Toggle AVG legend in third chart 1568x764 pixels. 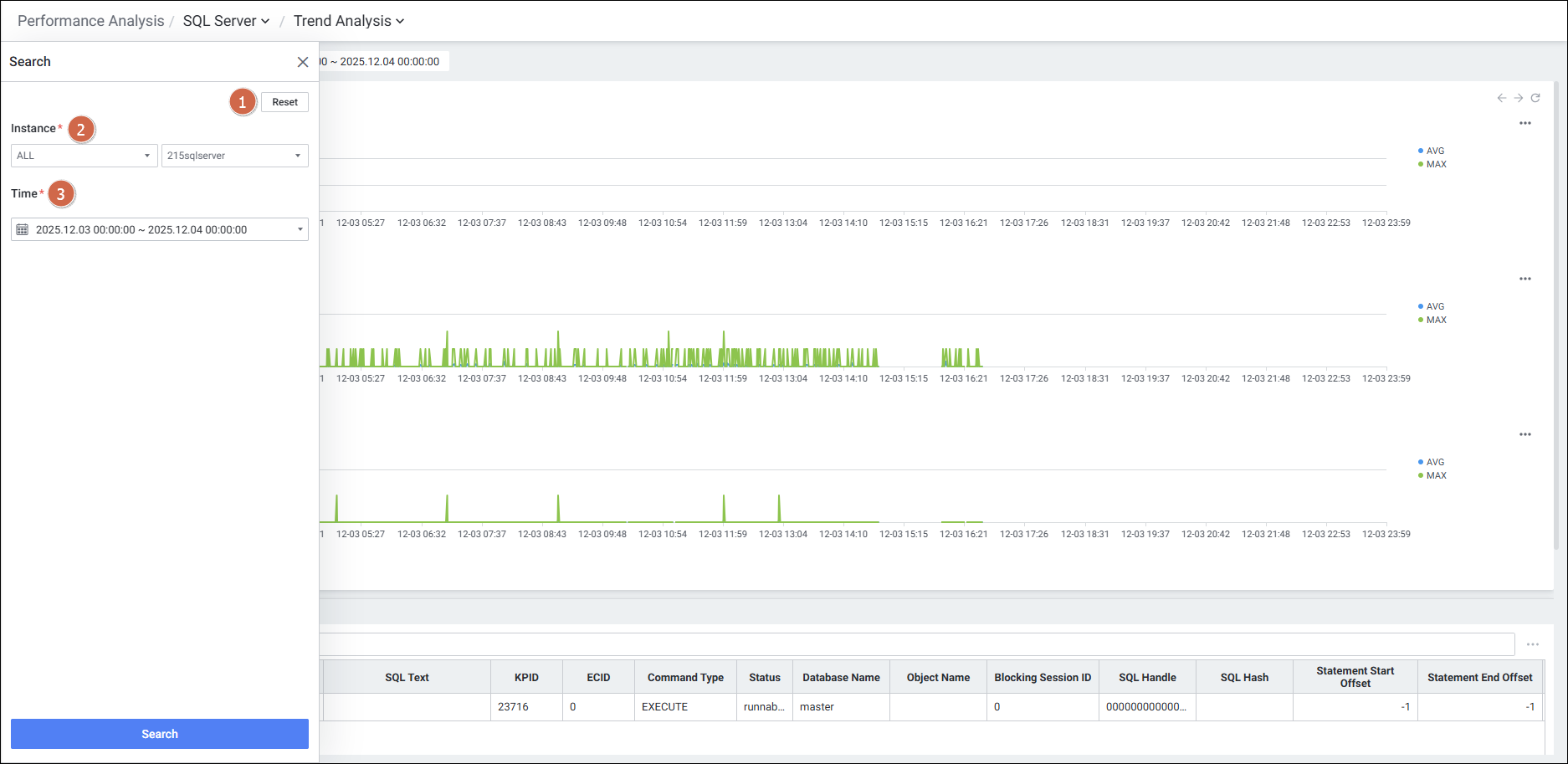[x=1432, y=462]
